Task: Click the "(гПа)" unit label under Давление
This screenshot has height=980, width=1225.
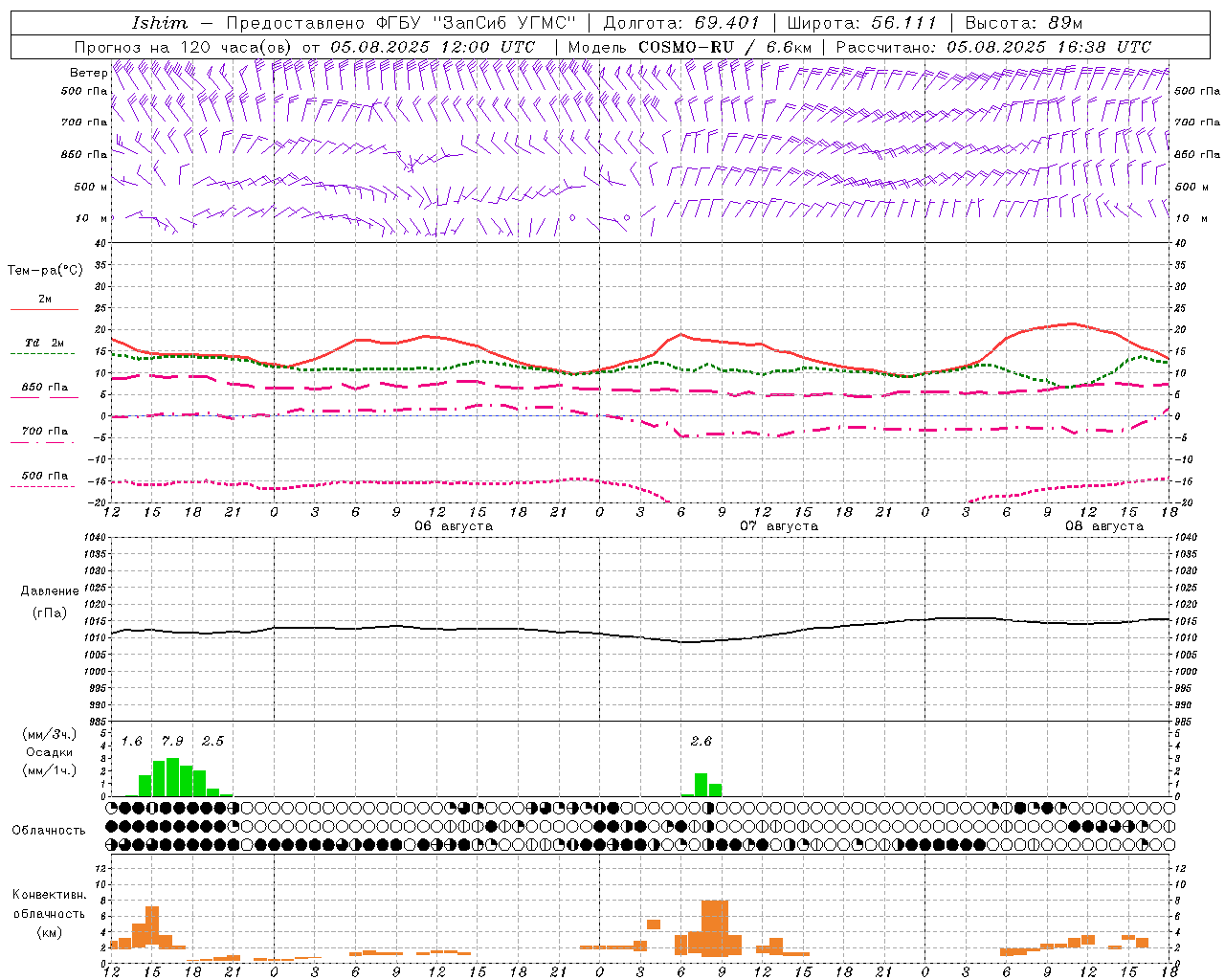Action: [x=49, y=613]
